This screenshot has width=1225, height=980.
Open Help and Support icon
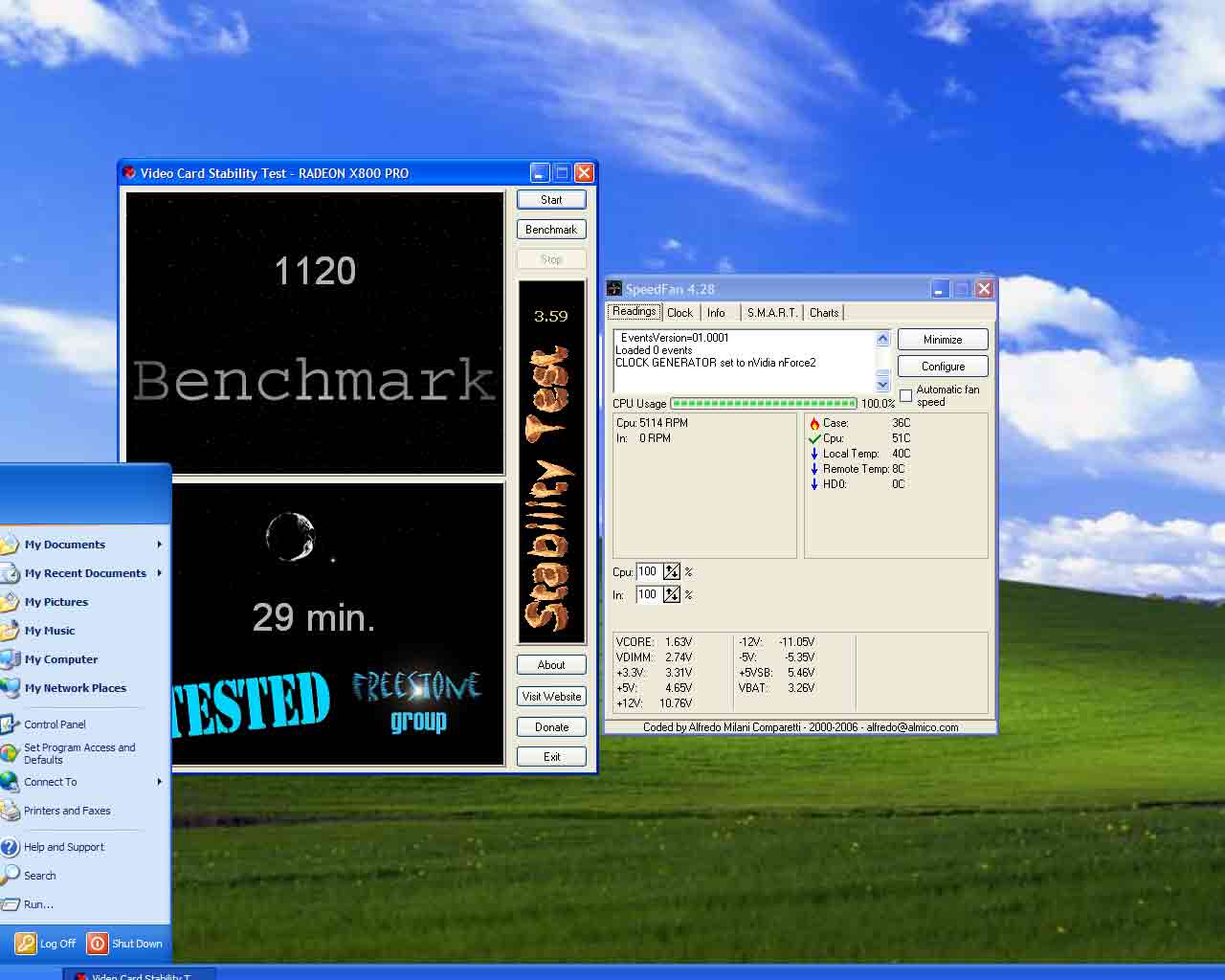[10, 847]
